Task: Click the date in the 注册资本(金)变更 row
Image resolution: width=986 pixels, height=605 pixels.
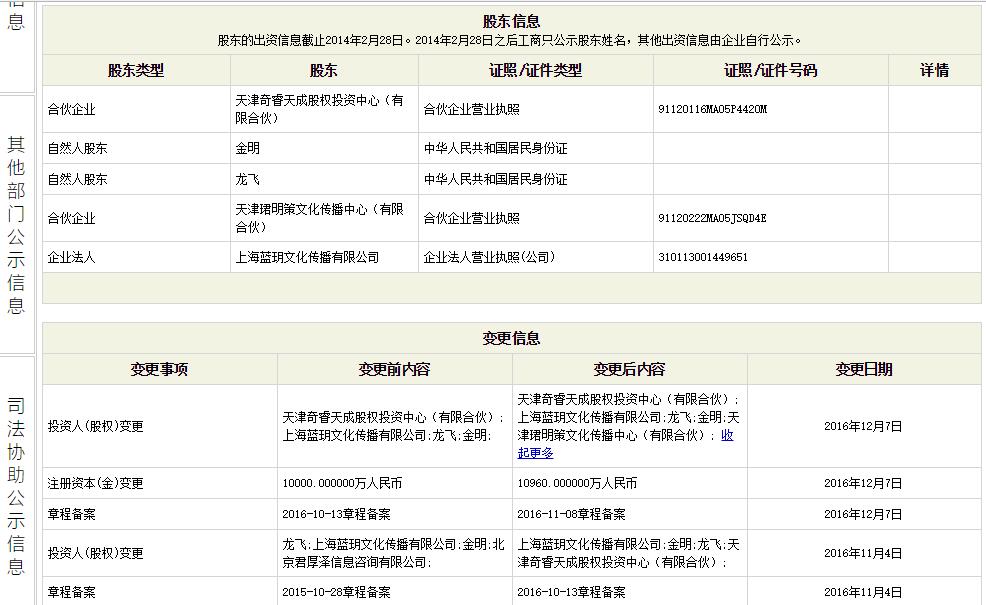Action: tap(863, 483)
